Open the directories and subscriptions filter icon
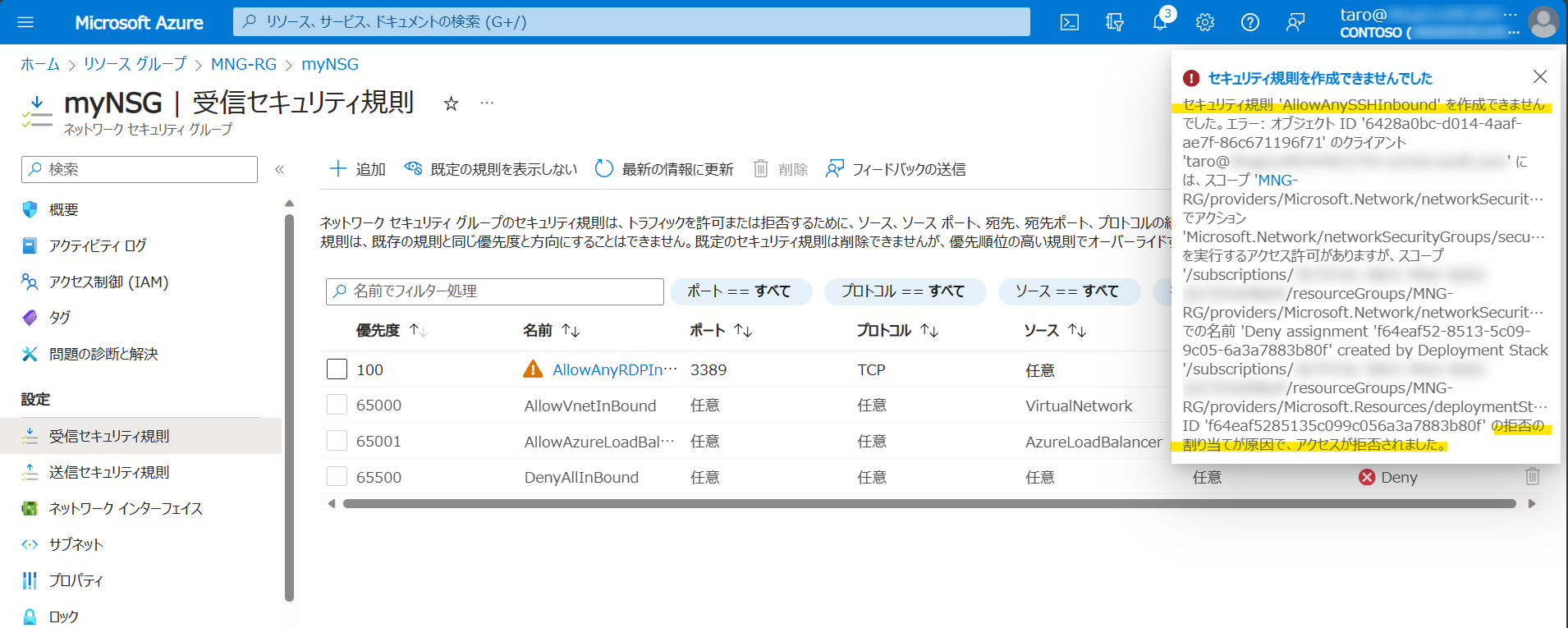 coord(1114,22)
